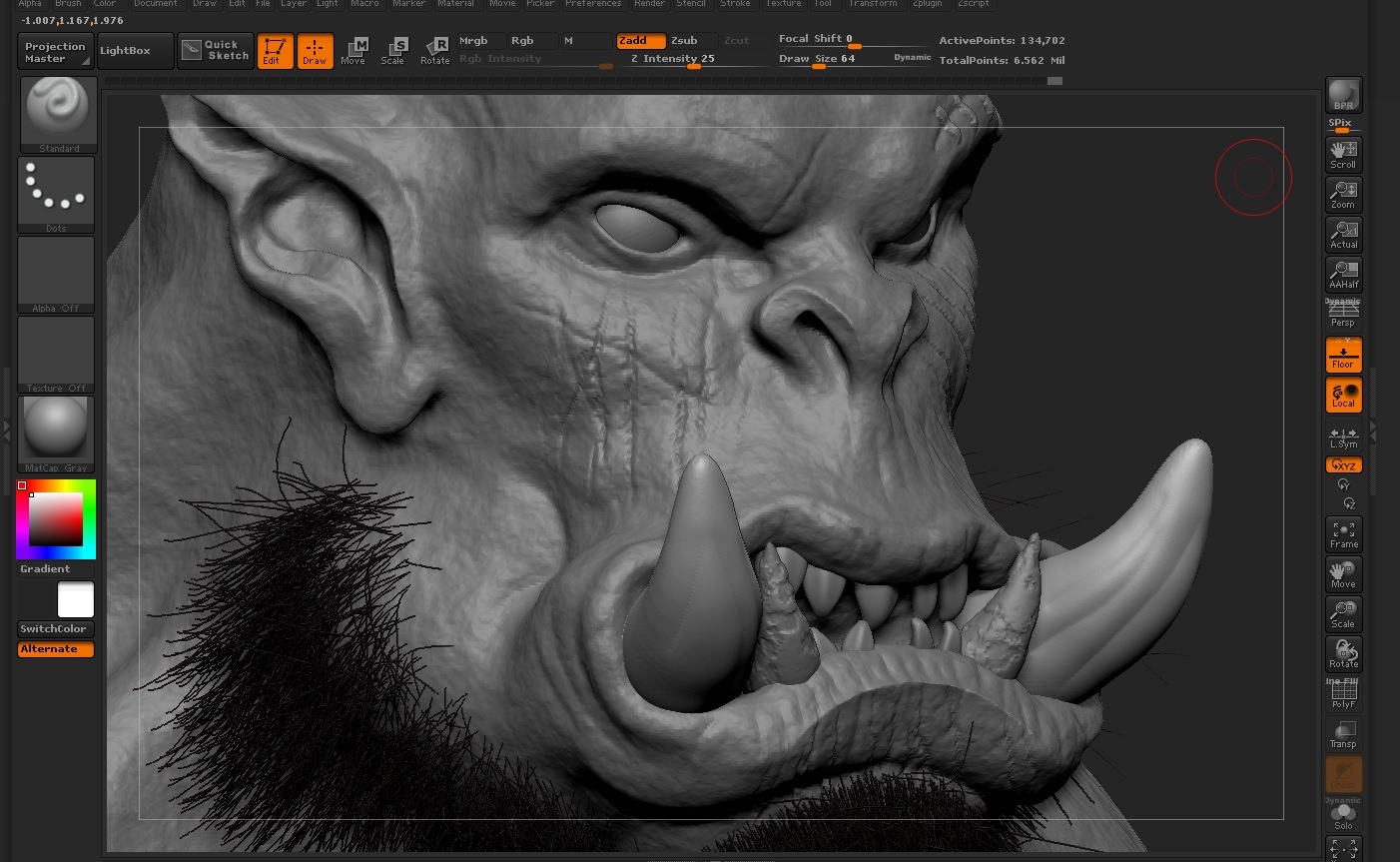Toggle Perspective mode
Screen dimensions: 1400x862
1343,315
